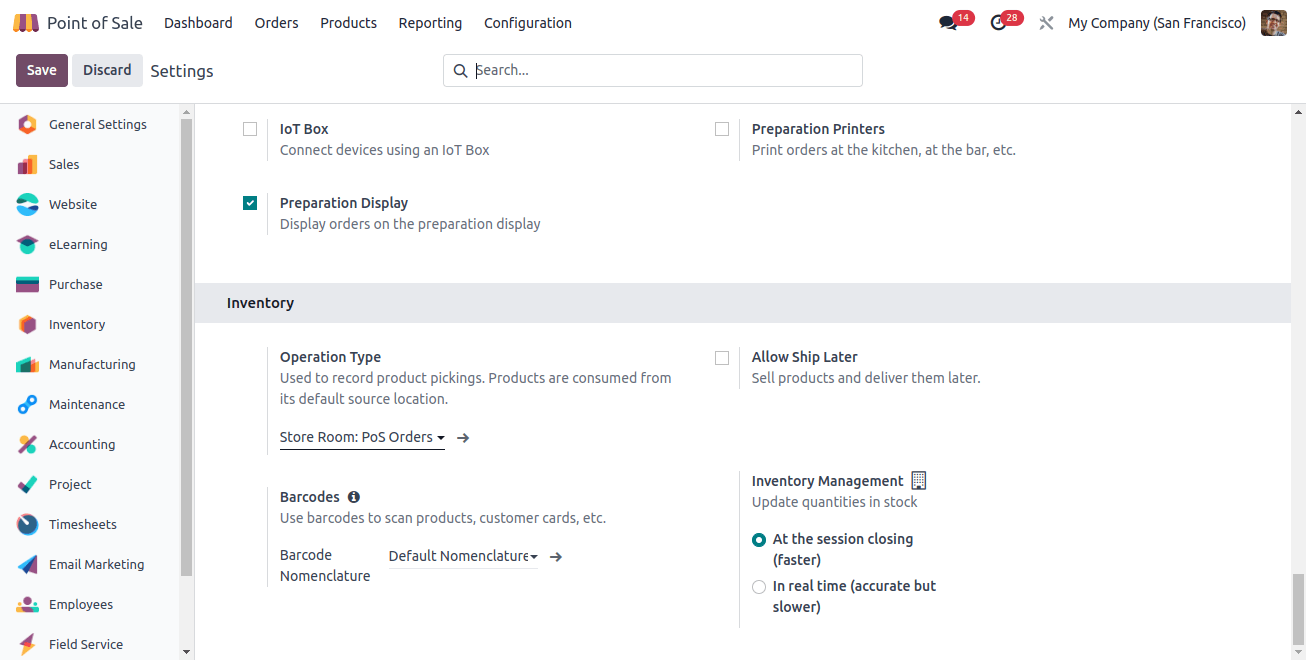Click the Barcodes info icon
Image resolution: width=1306 pixels, height=660 pixels.
(354, 497)
